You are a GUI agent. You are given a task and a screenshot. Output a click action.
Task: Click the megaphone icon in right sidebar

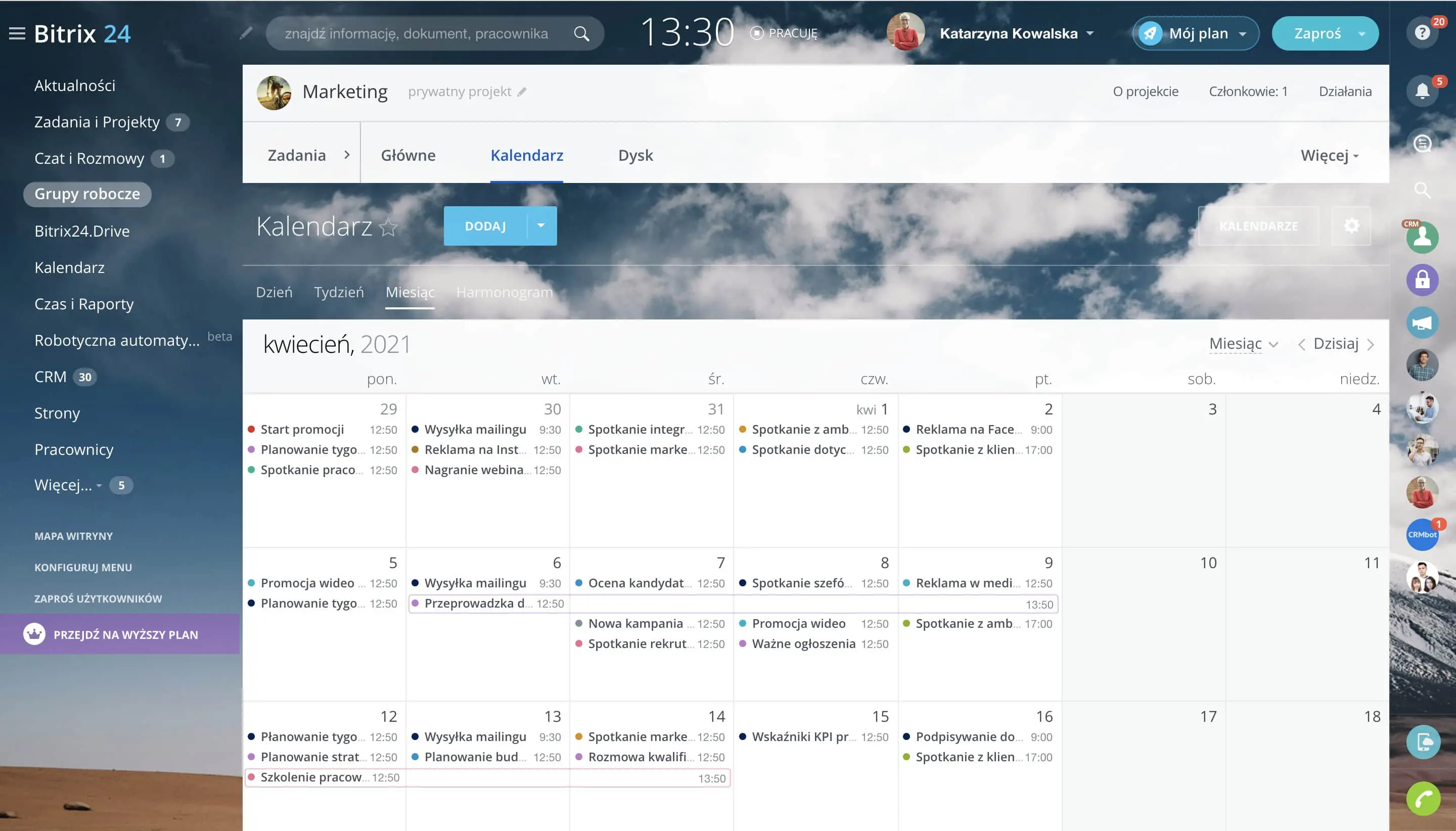coord(1422,323)
